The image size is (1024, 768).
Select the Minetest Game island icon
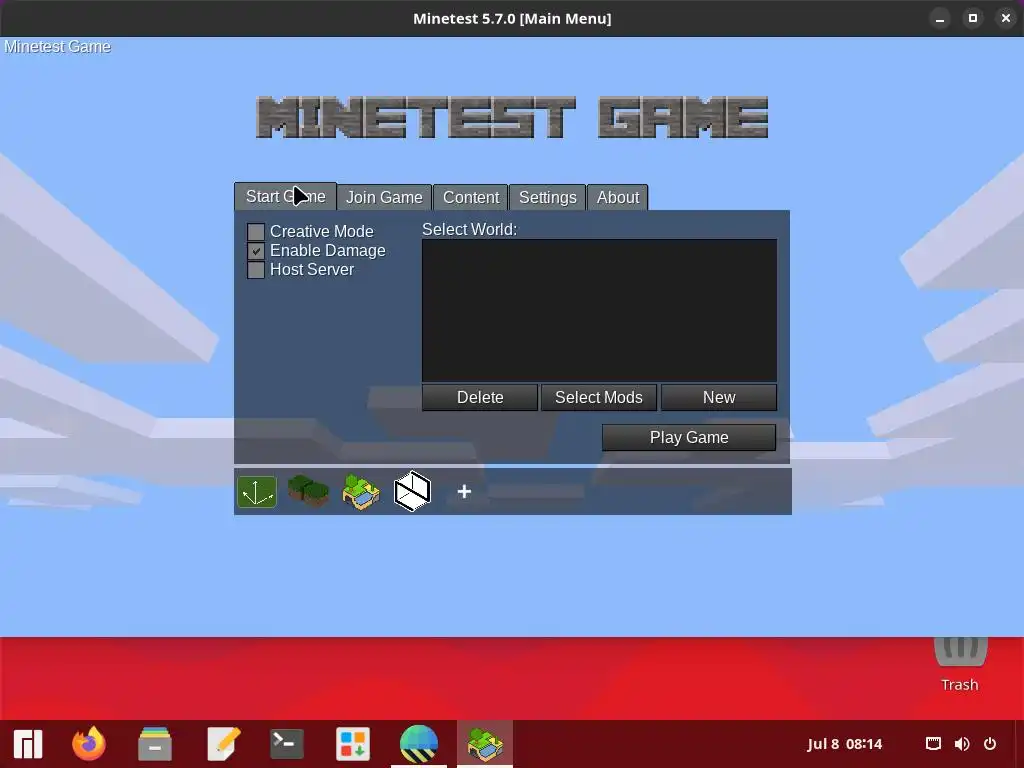click(x=360, y=492)
